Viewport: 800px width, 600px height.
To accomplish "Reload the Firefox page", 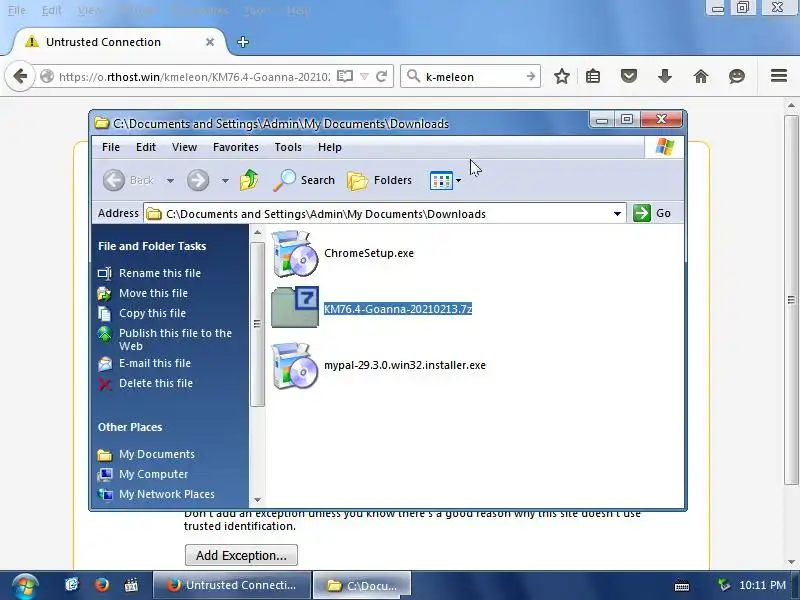I will 381,77.
